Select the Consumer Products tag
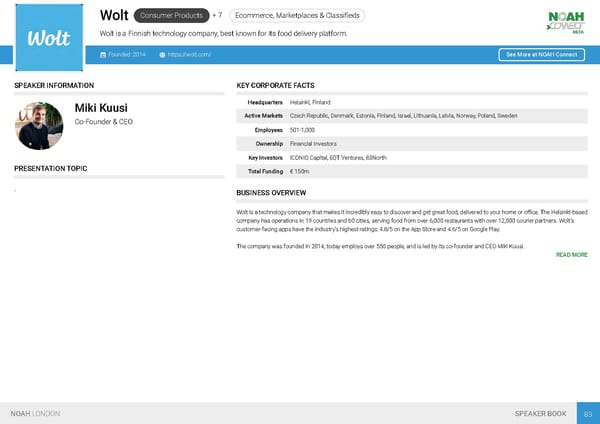 click(170, 15)
